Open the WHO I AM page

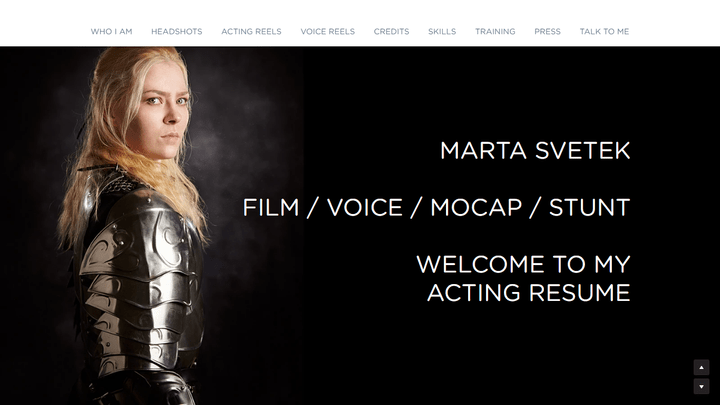pos(111,32)
